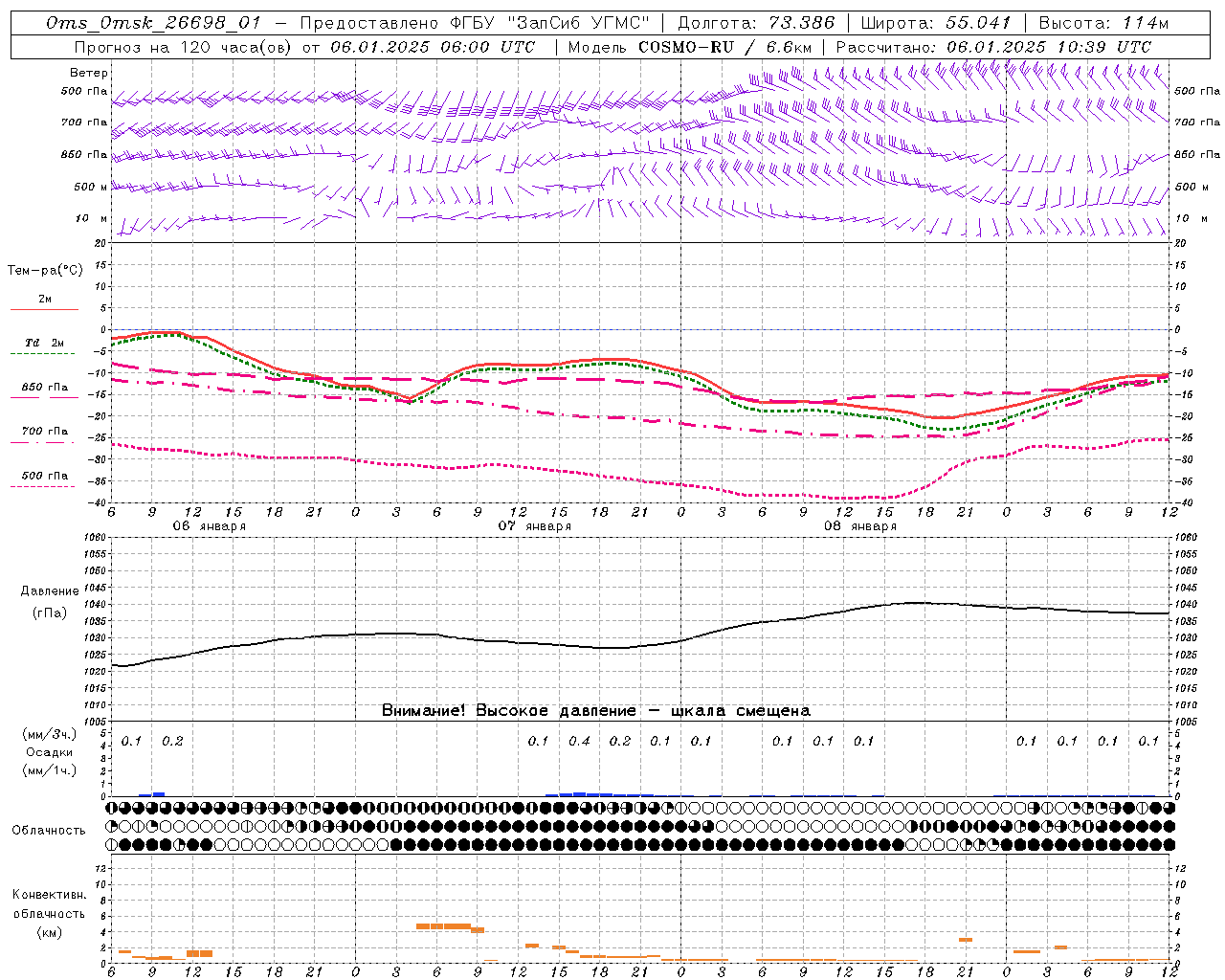This screenshot has height=980, width=1225.
Task: Click the 500 м wind level label, left axis
Action: click(92, 188)
